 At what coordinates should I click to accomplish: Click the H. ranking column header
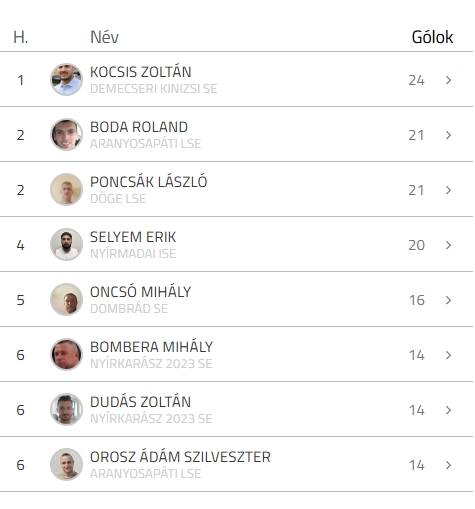pos(21,37)
